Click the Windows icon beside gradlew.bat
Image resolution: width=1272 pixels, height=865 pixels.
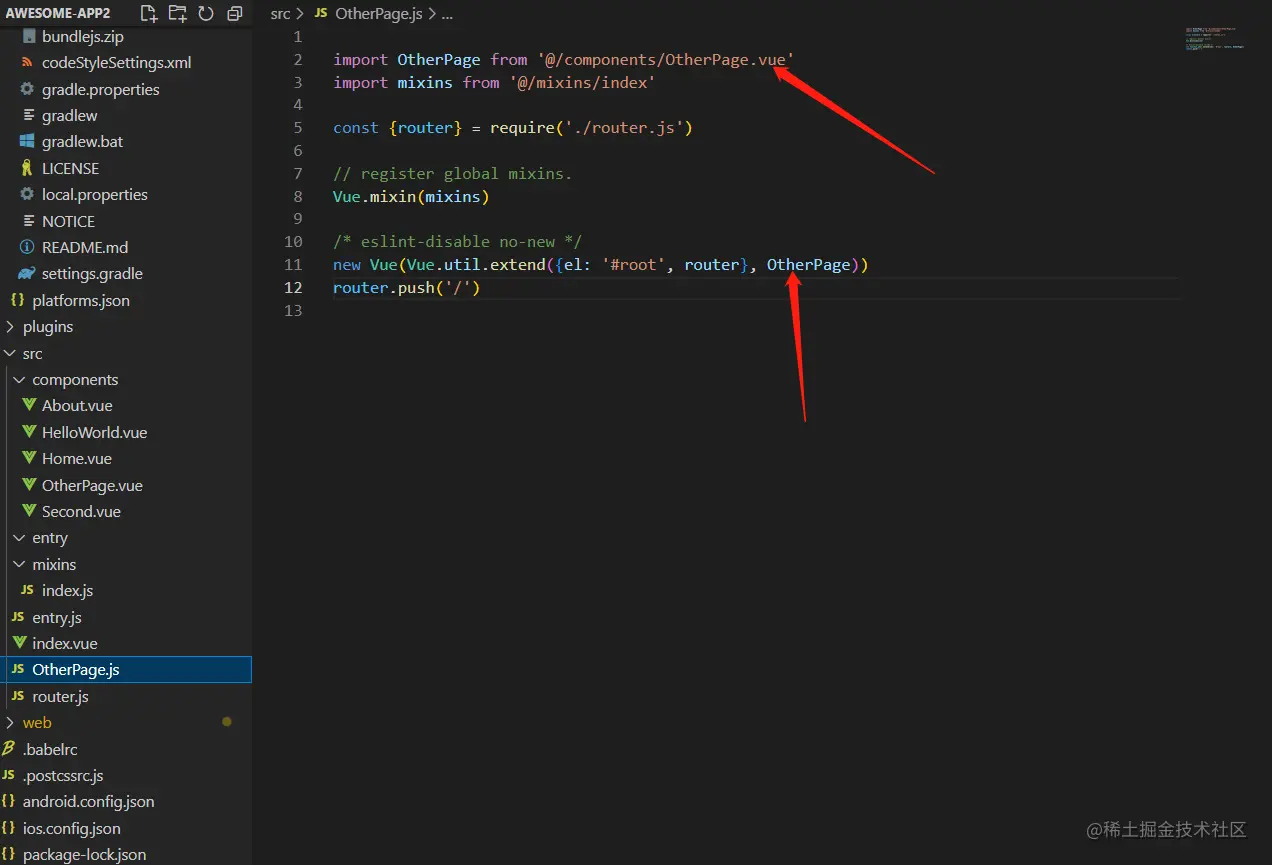coord(28,141)
